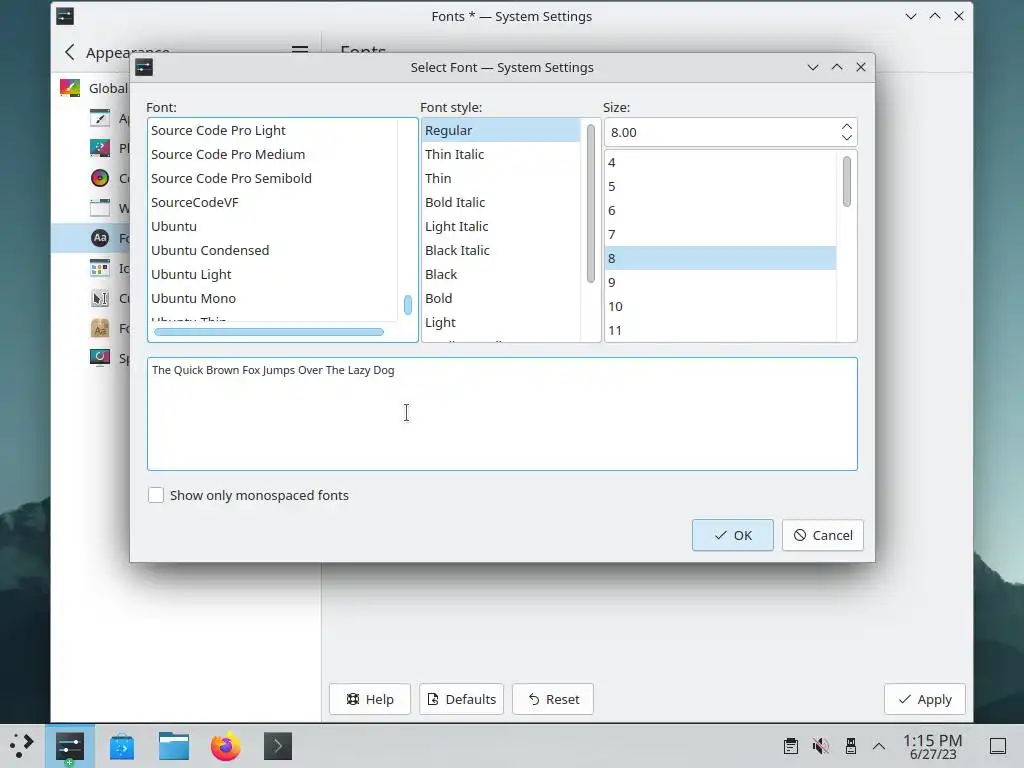Click Show Desktop icon in taskbar
Image resolution: width=1024 pixels, height=768 pixels.
point(998,746)
